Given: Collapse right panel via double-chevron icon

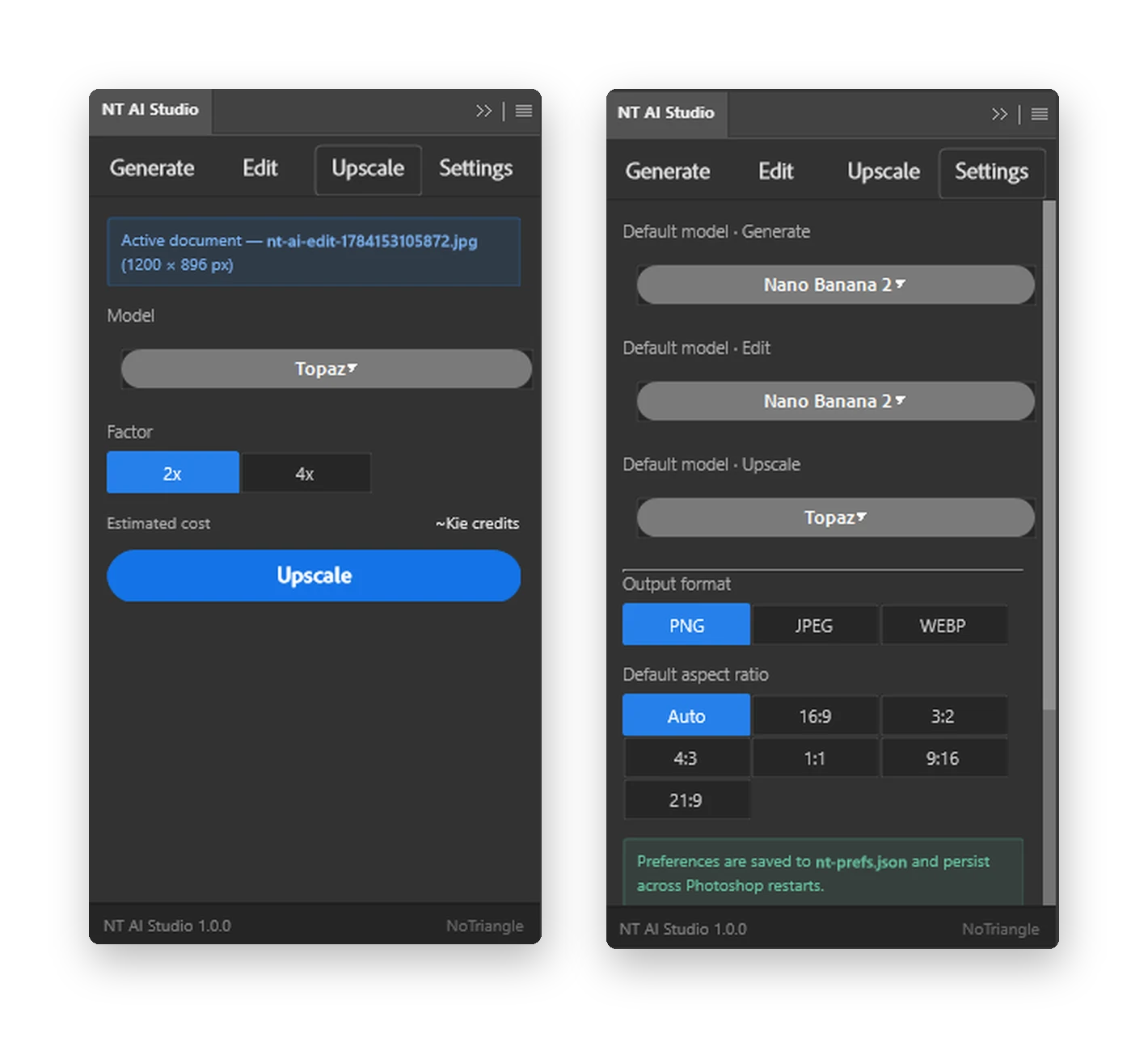Looking at the screenshot, I should [x=999, y=114].
